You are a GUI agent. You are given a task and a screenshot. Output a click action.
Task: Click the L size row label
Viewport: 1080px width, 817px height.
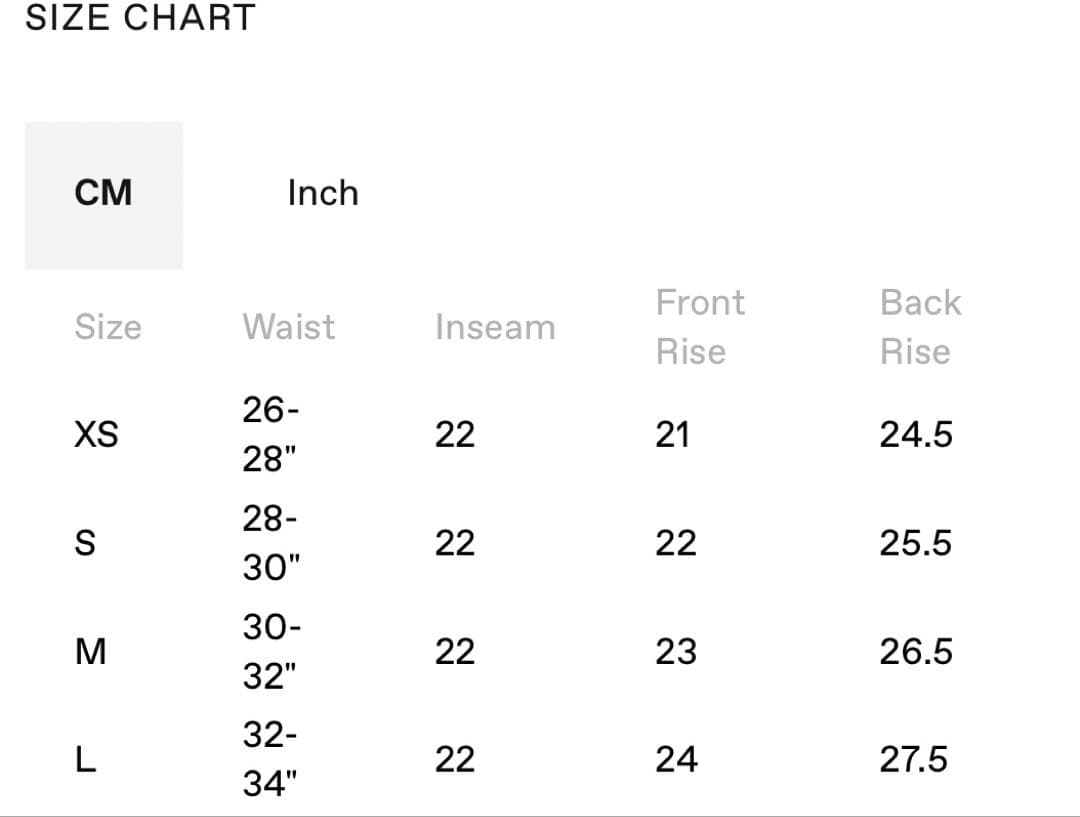coord(86,760)
